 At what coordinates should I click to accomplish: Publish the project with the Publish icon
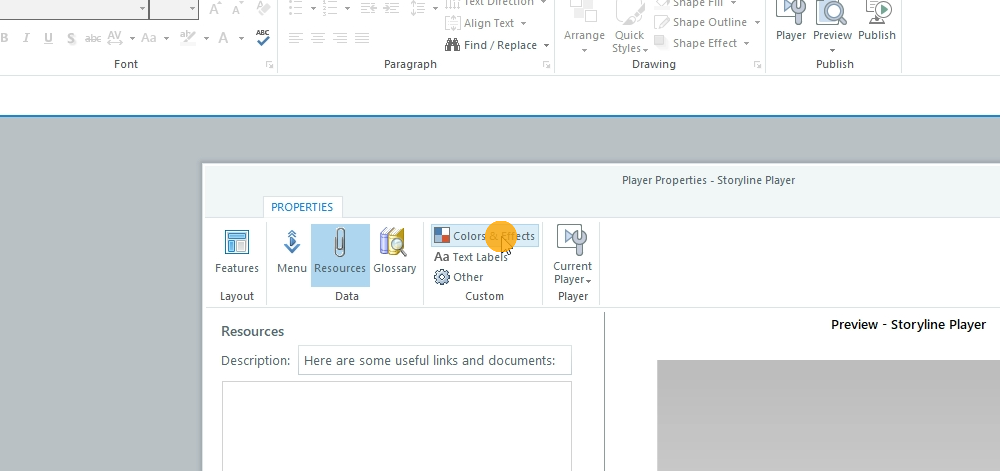tap(877, 21)
